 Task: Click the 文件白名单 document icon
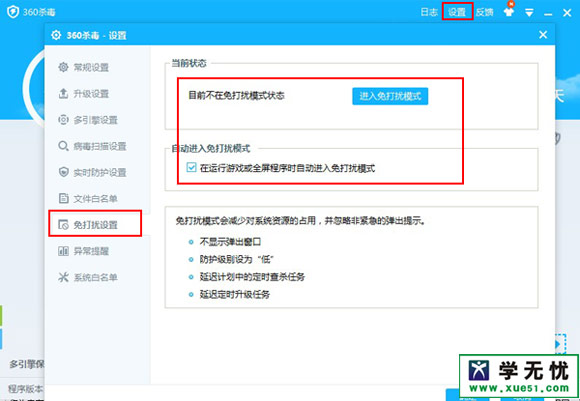click(63, 198)
